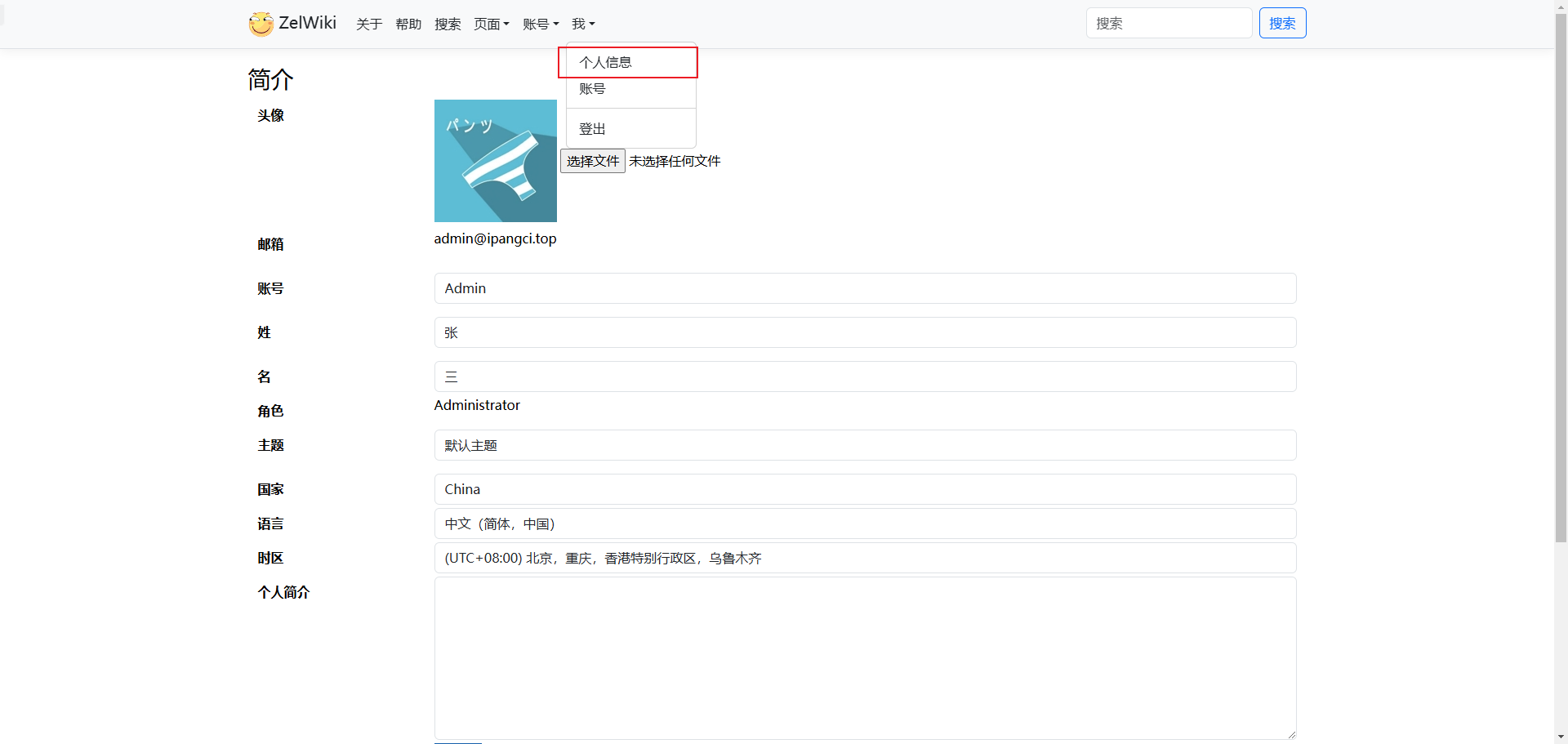Select 个人信息 from the user menu
The width and height of the screenshot is (1568, 744).
(605, 63)
